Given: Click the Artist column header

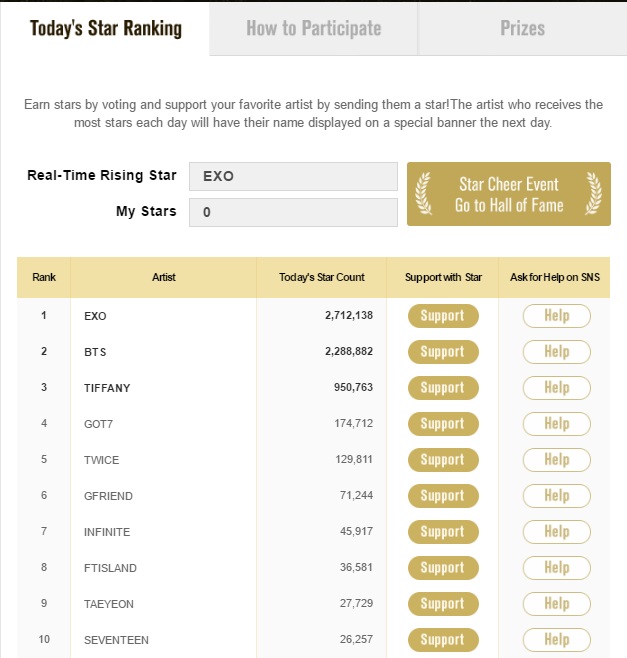Looking at the screenshot, I should [164, 277].
